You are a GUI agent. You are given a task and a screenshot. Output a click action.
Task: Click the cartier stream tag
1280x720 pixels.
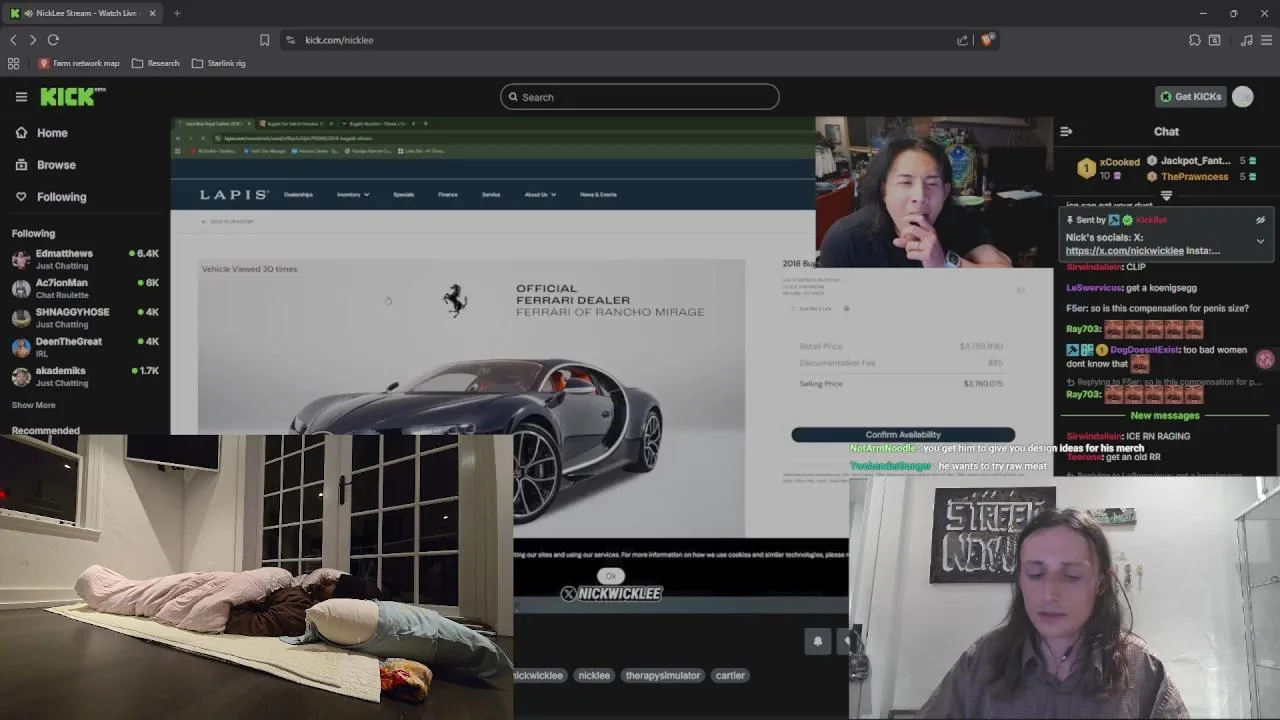point(730,675)
